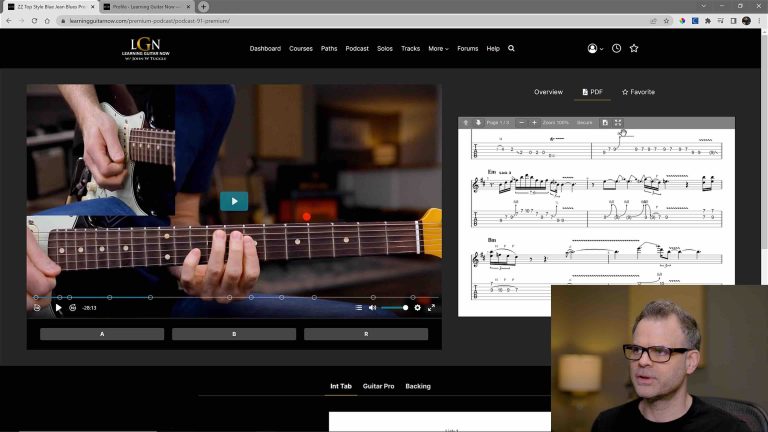
Task: Set loop point B button
Action: pyautogui.click(x=234, y=334)
